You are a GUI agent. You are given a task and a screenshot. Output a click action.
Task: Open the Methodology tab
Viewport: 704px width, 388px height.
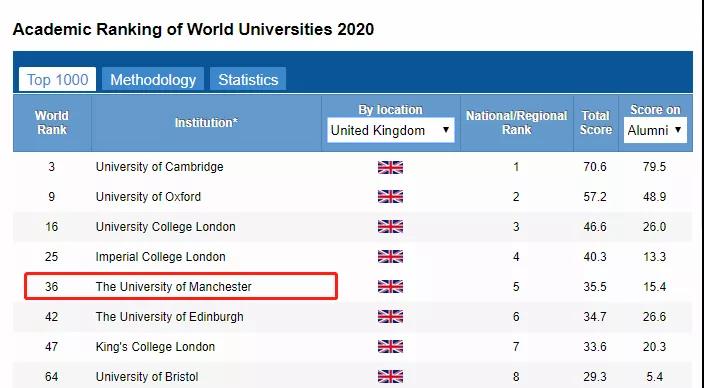(x=153, y=79)
